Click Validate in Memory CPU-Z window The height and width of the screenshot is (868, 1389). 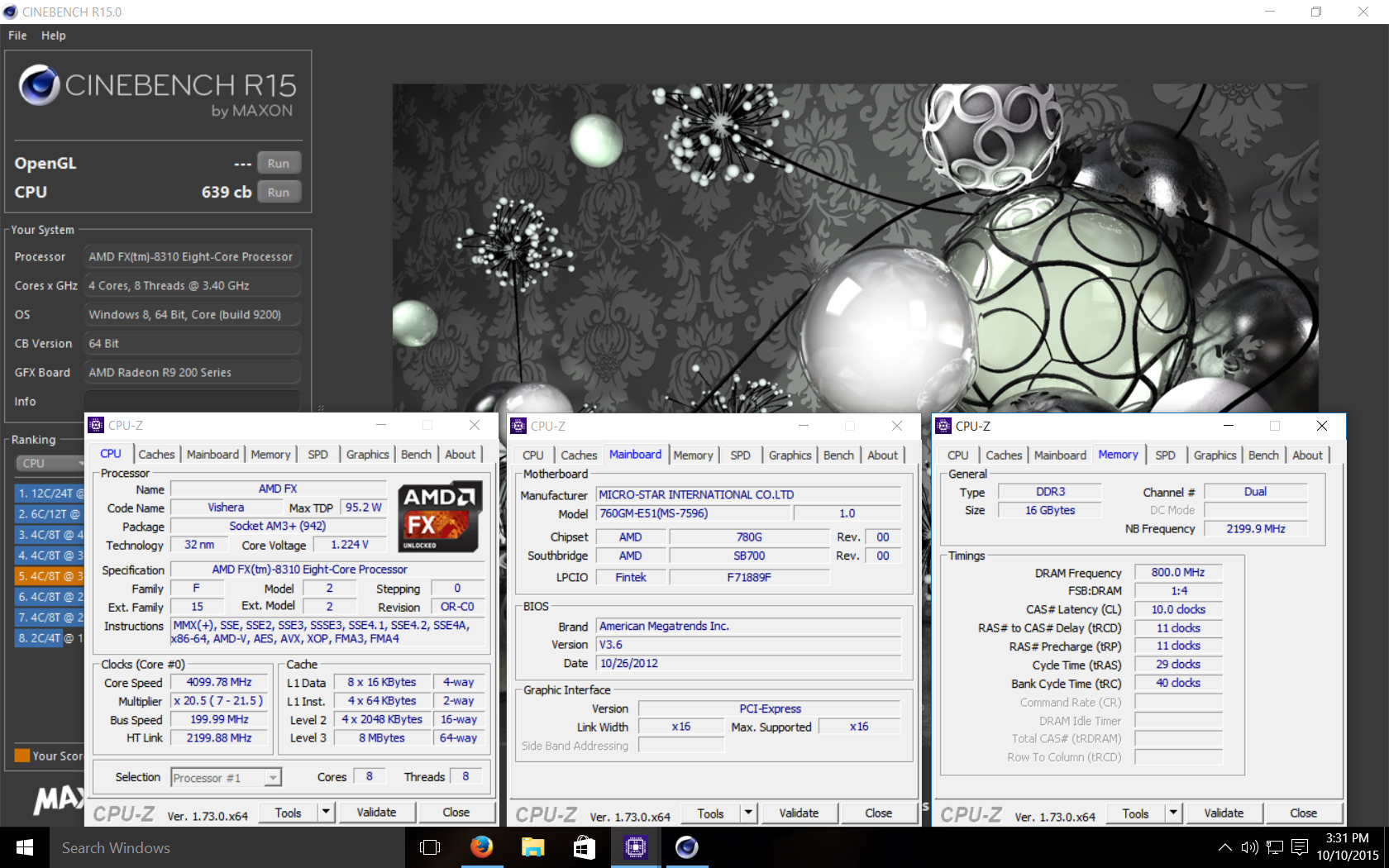tap(1224, 813)
